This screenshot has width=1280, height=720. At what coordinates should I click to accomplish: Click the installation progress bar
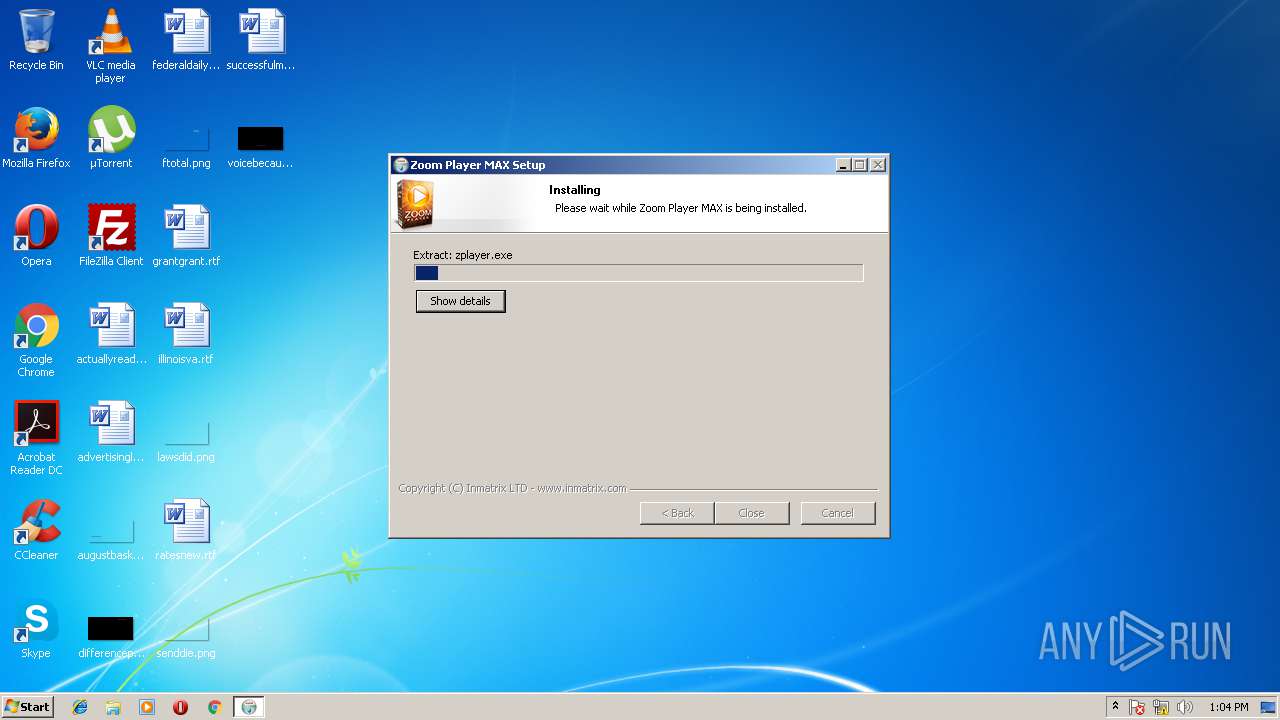638,273
